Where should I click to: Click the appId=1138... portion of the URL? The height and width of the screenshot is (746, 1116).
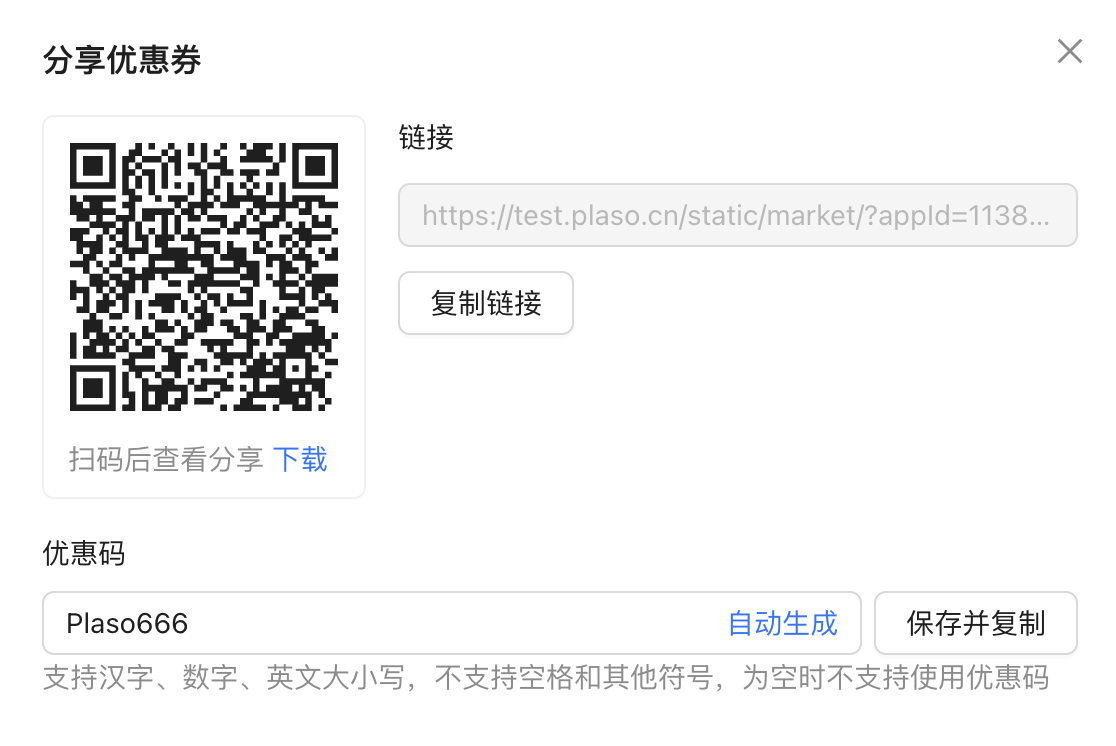[964, 215]
